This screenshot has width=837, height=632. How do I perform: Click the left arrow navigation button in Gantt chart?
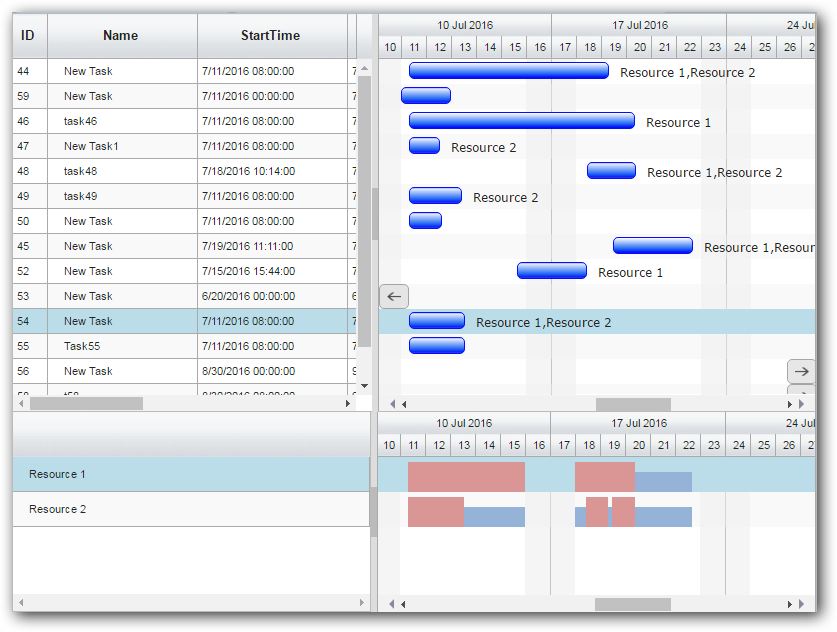394,296
